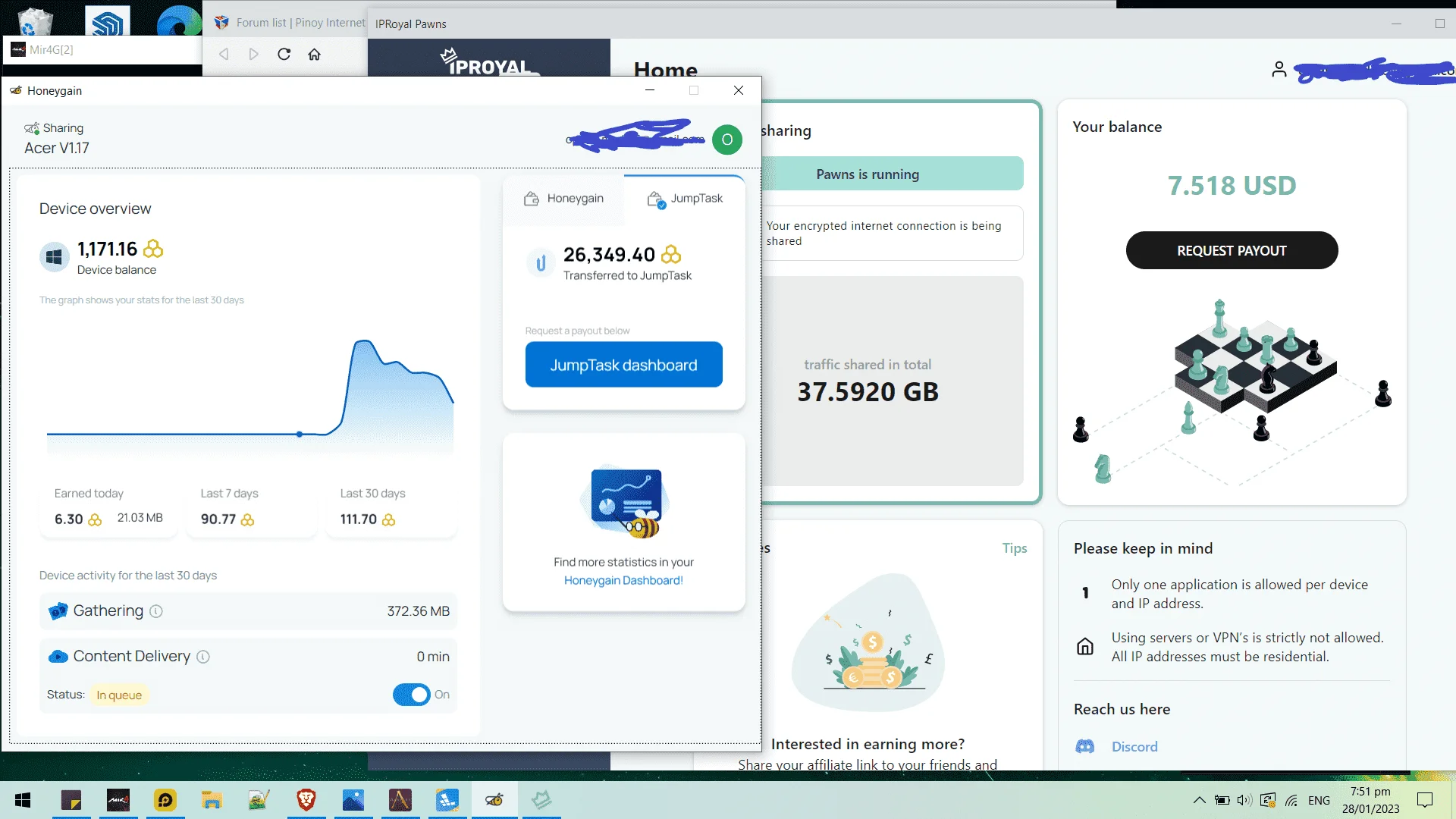Click the Honeygain bee taskbar icon
Viewport: 1456px width, 819px height.
click(x=494, y=800)
